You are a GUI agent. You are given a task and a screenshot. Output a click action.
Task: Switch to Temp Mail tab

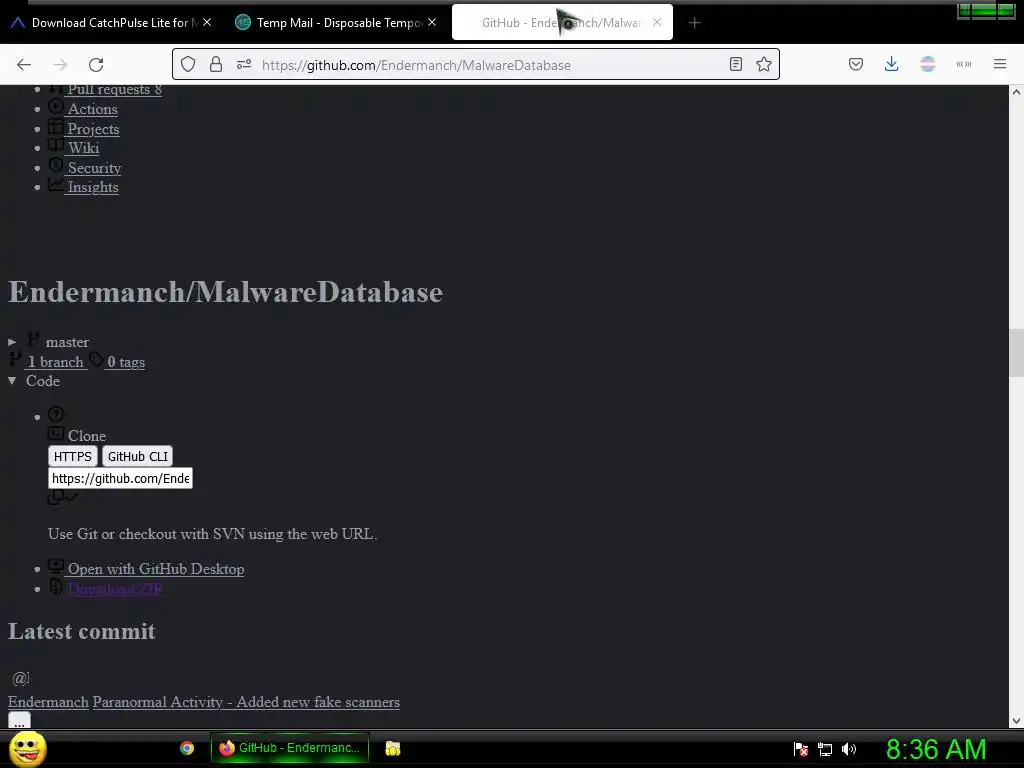click(336, 23)
